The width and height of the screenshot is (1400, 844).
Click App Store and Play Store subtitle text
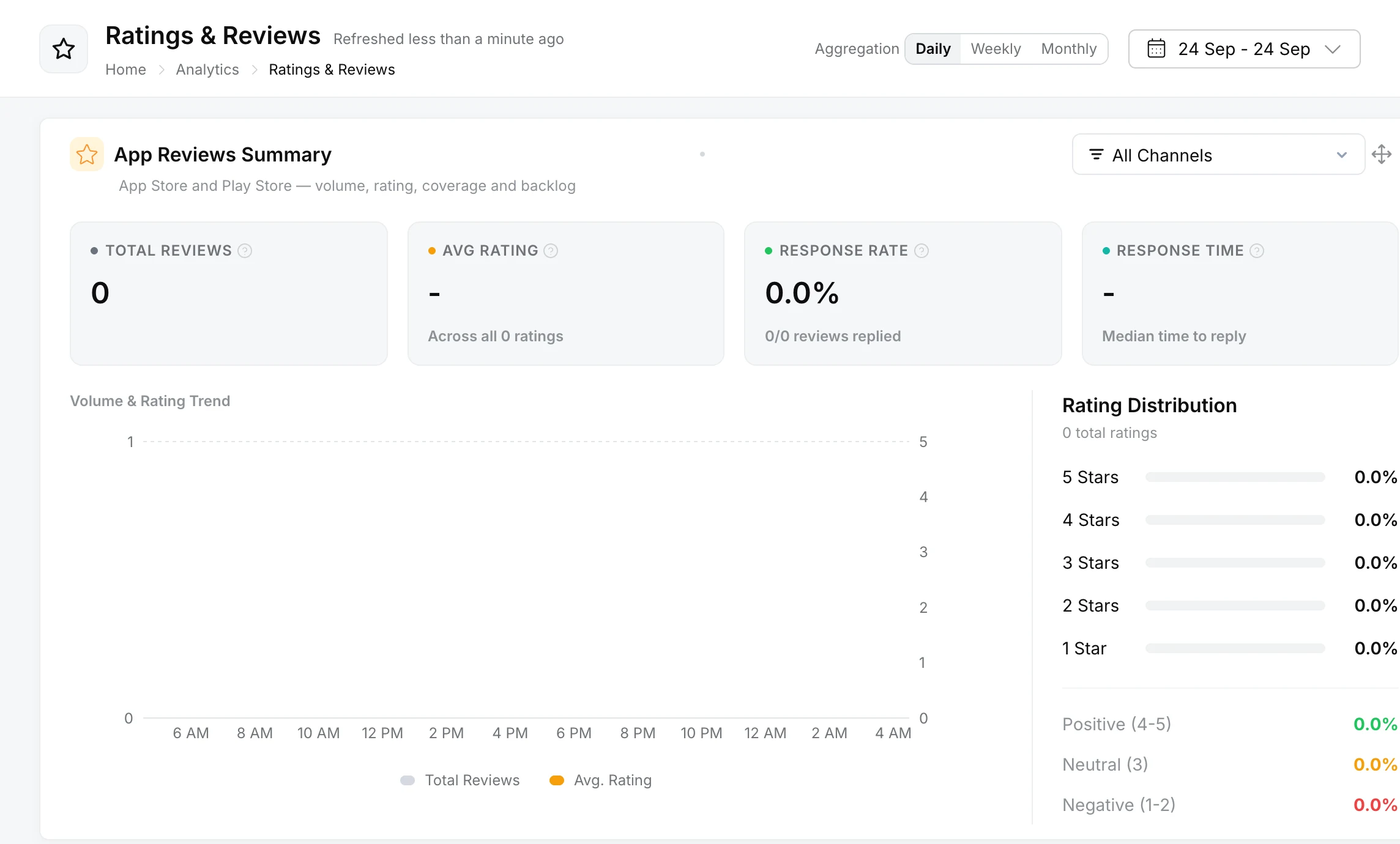347,186
